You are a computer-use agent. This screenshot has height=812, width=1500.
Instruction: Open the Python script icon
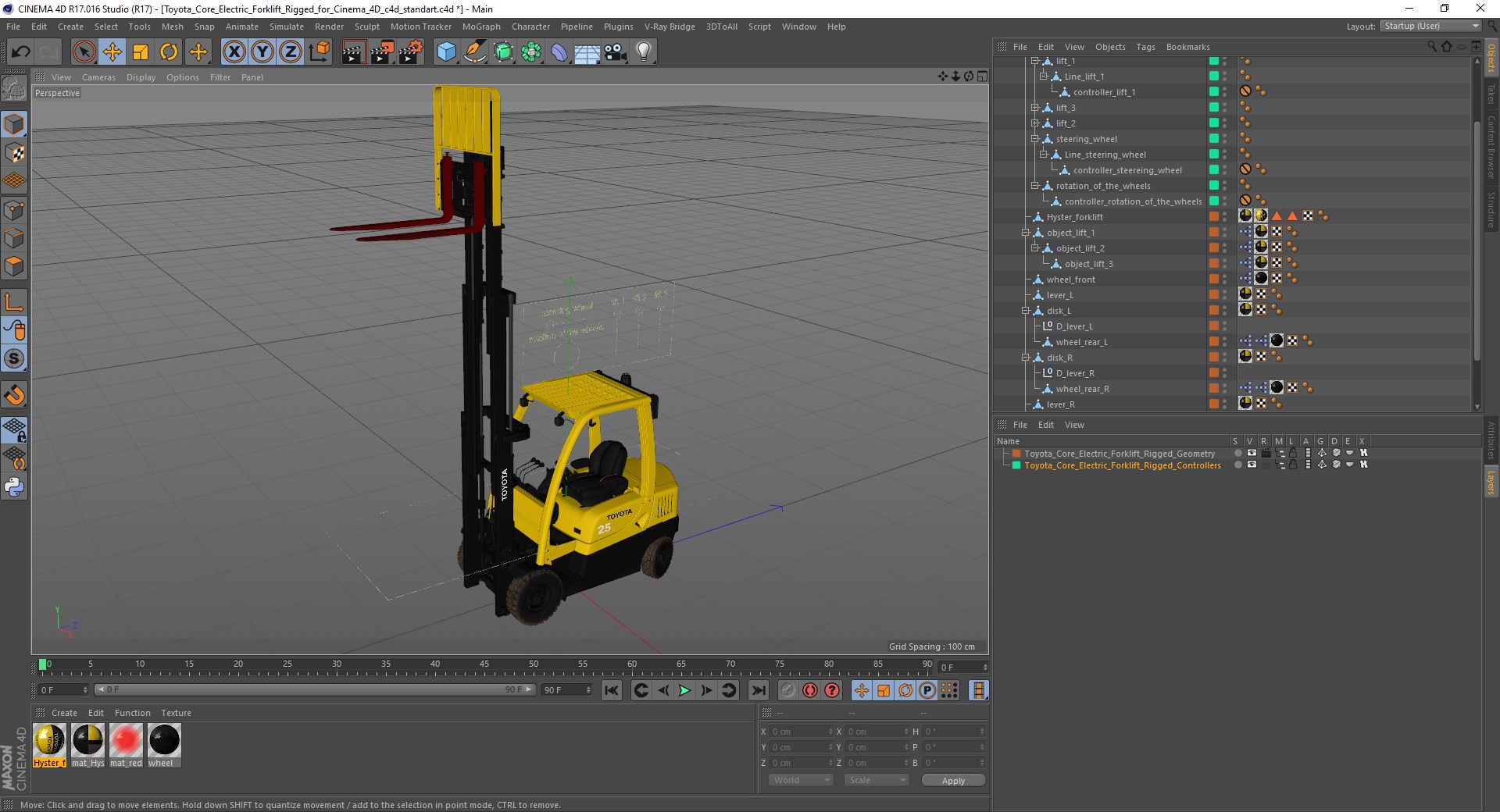tap(14, 487)
